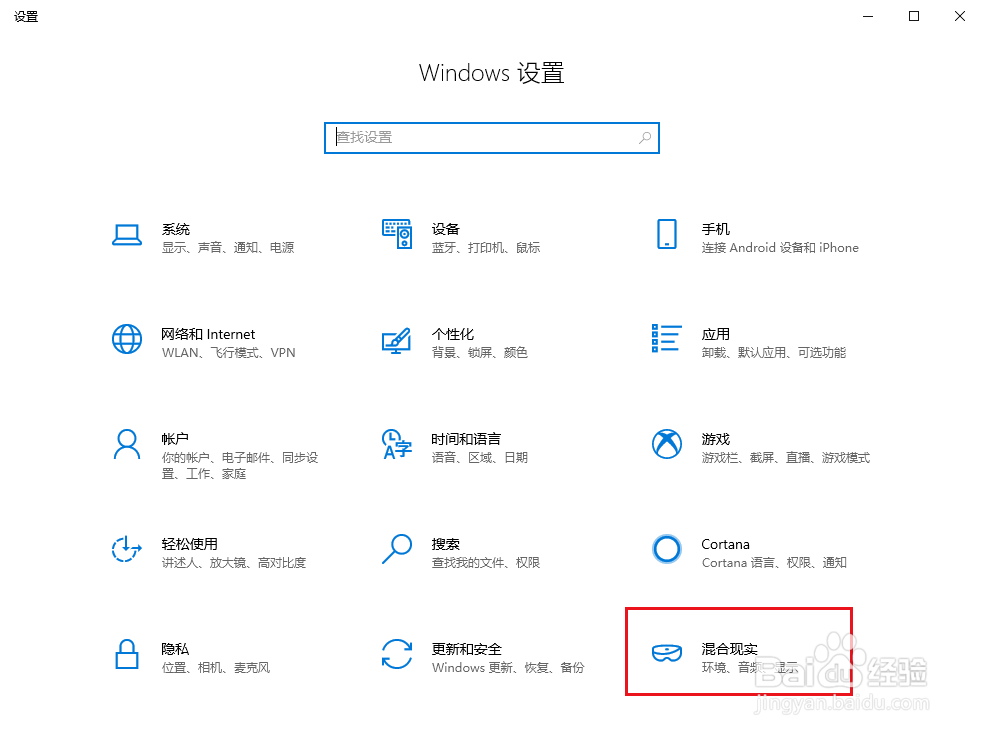Click description 显示、声音、通知、电源

pos(228,248)
